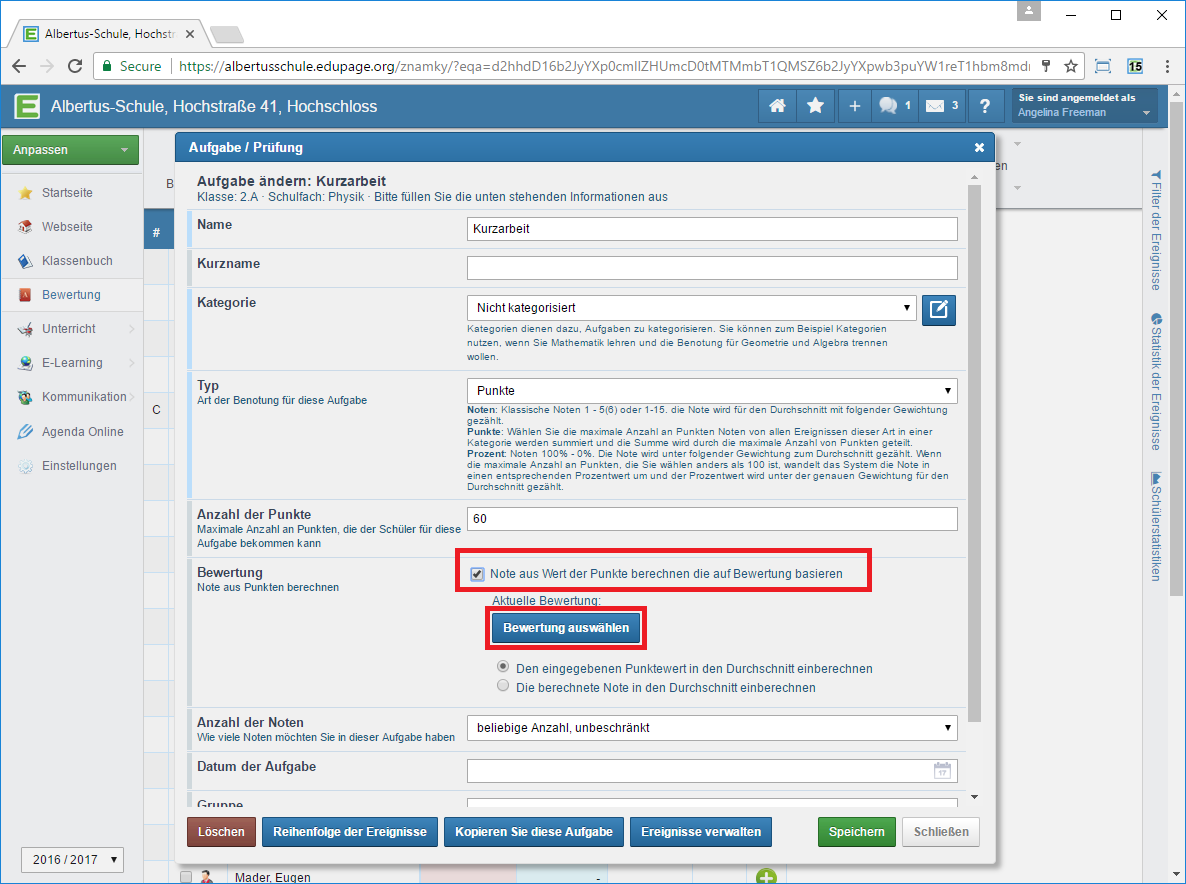The image size is (1186, 884).
Task: Tick the checkbox beside Mader, Eugen
Action: 186,877
